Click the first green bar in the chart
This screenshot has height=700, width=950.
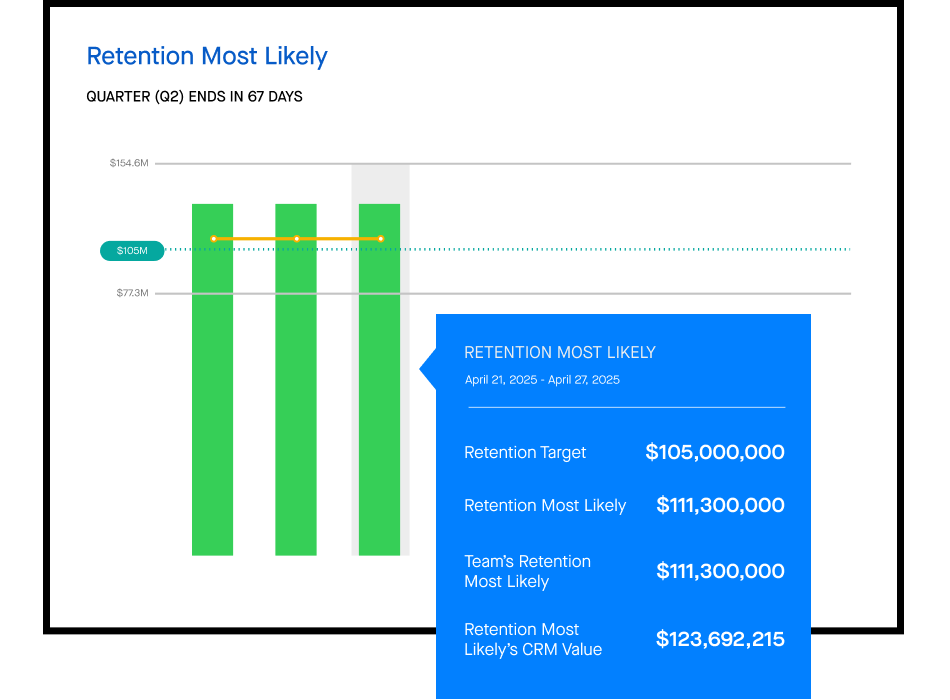tap(212, 400)
